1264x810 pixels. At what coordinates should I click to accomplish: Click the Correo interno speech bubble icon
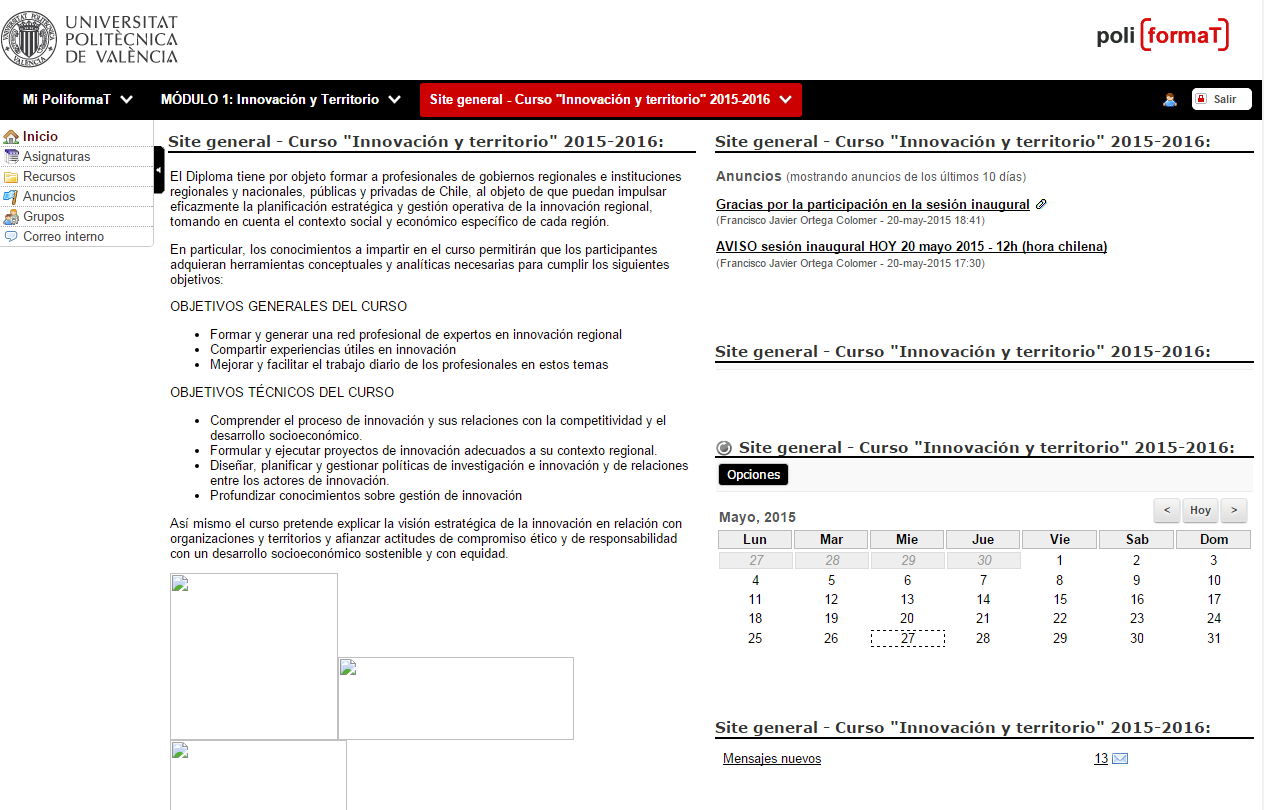12,237
